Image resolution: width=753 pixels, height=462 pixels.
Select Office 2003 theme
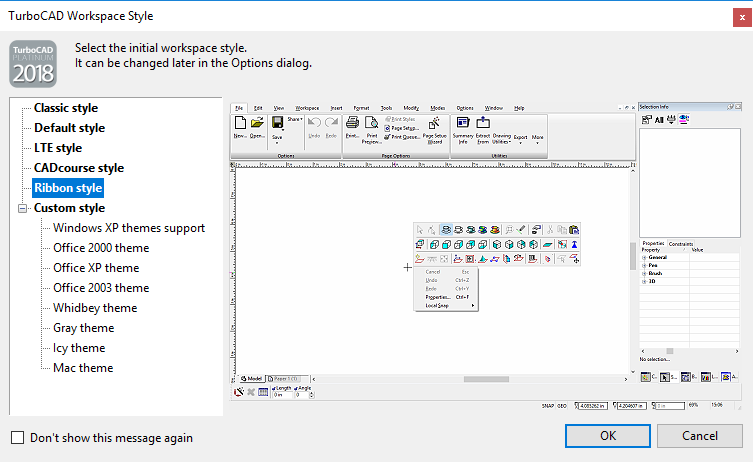tap(101, 288)
